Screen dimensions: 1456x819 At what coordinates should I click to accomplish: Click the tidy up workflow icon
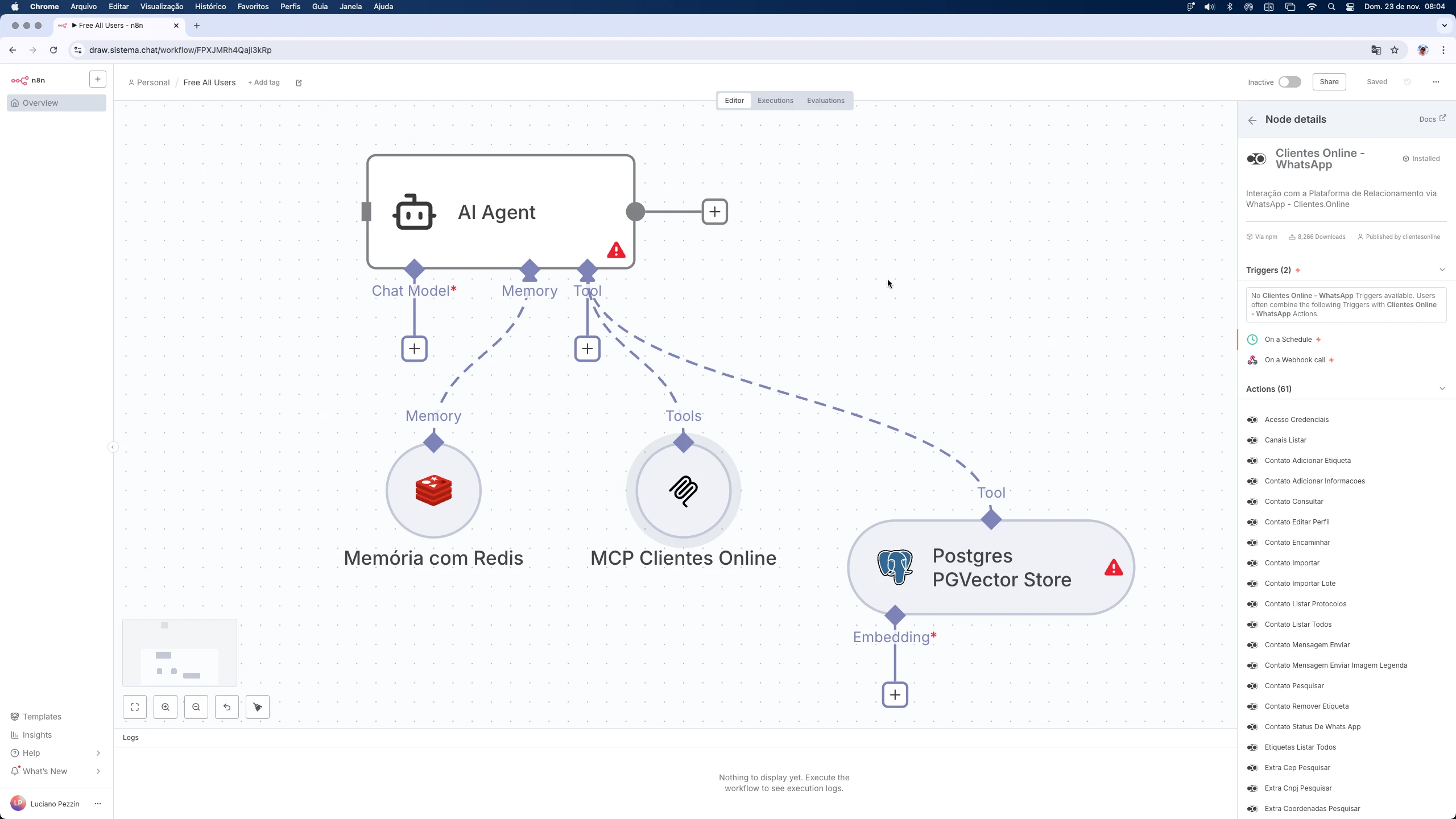tap(258, 707)
